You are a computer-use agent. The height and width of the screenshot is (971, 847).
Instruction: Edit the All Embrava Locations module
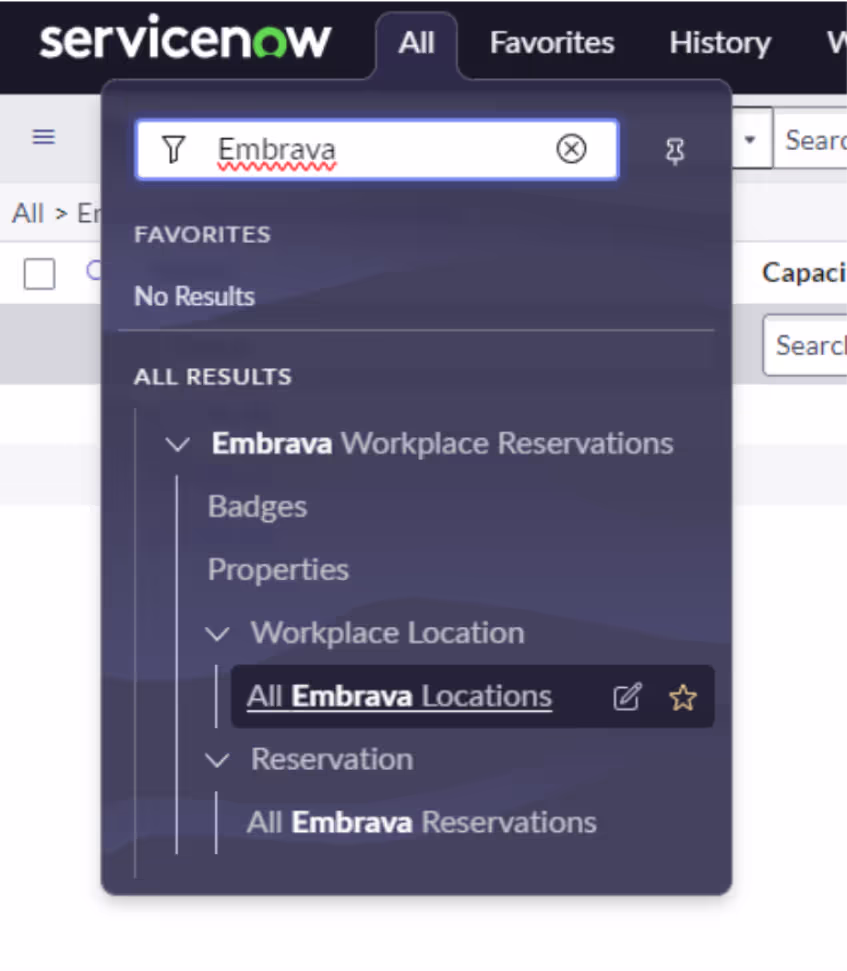click(x=627, y=697)
